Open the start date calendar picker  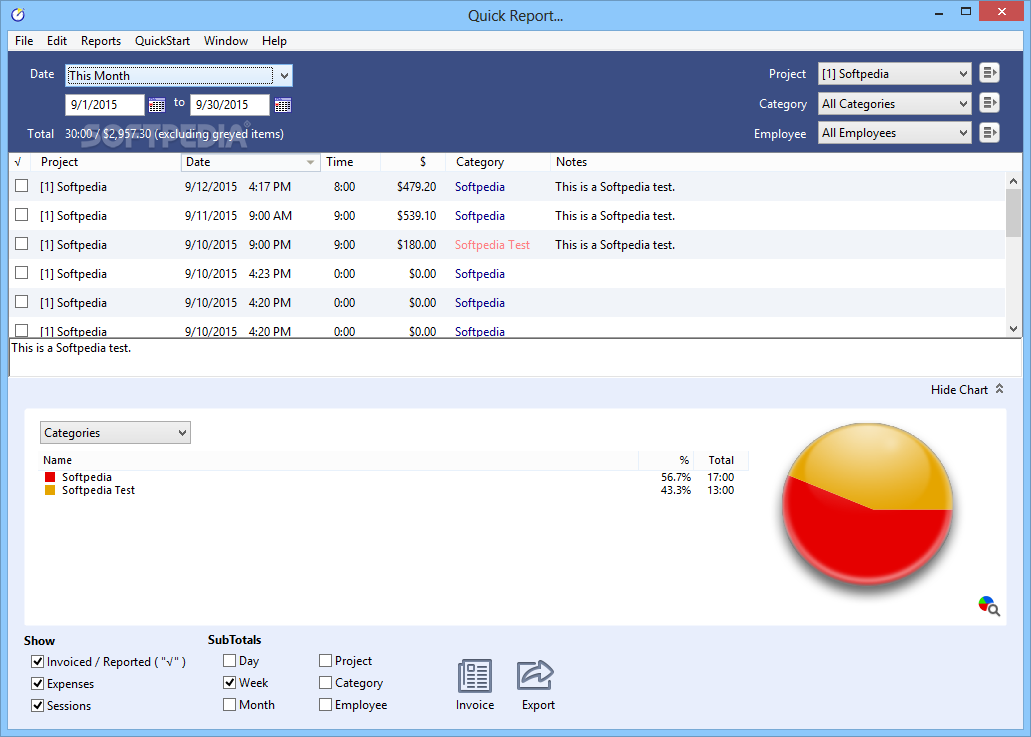tap(156, 105)
